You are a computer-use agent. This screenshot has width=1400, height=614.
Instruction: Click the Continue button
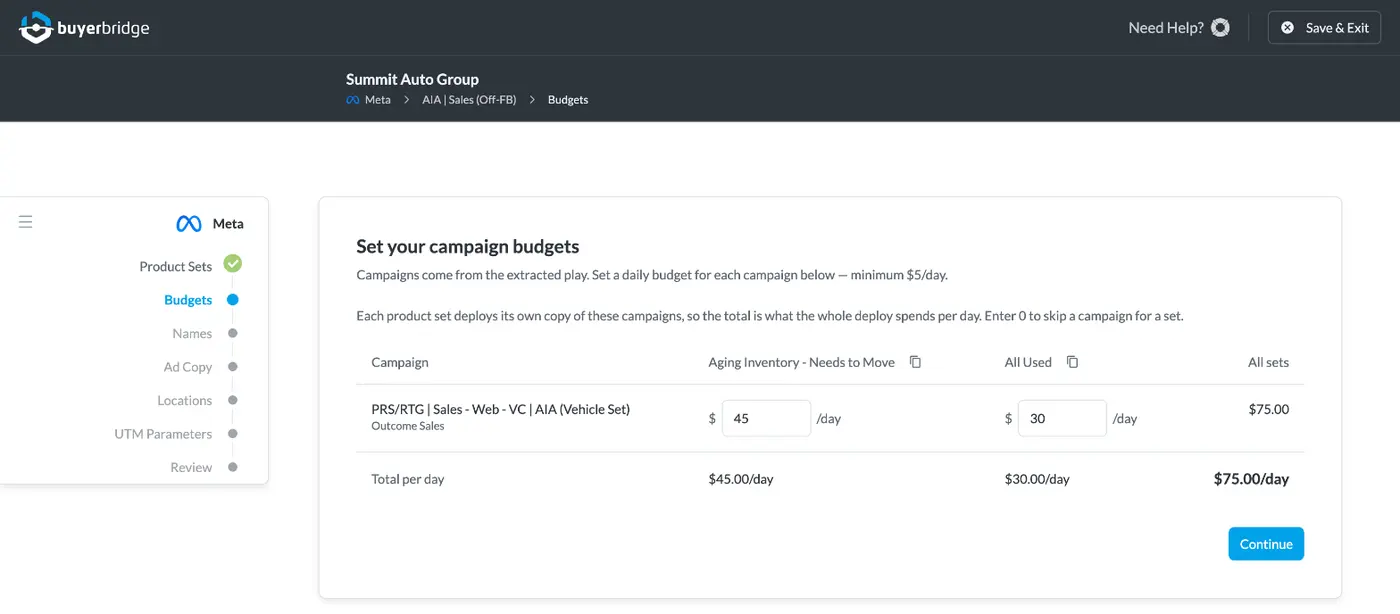point(1266,544)
